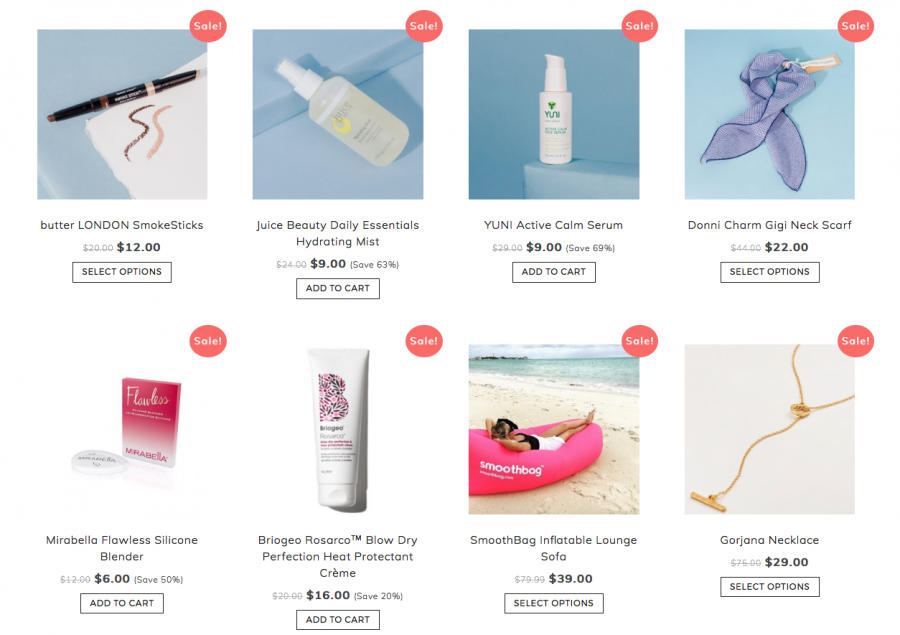Click Sale badge on Juice Beauty Hydrating Mist

tap(424, 26)
